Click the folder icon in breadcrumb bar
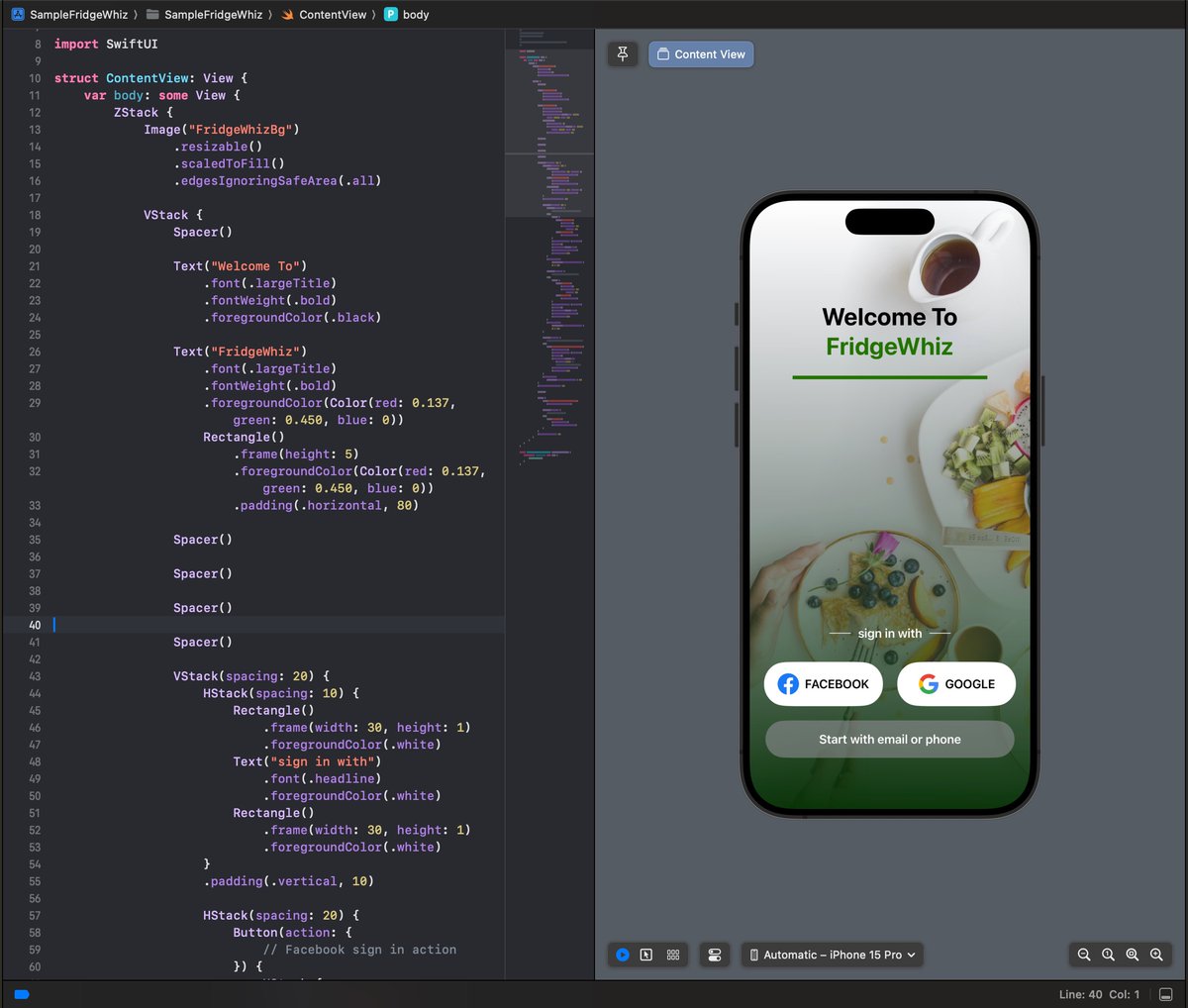This screenshot has width=1188, height=1008. tap(152, 15)
